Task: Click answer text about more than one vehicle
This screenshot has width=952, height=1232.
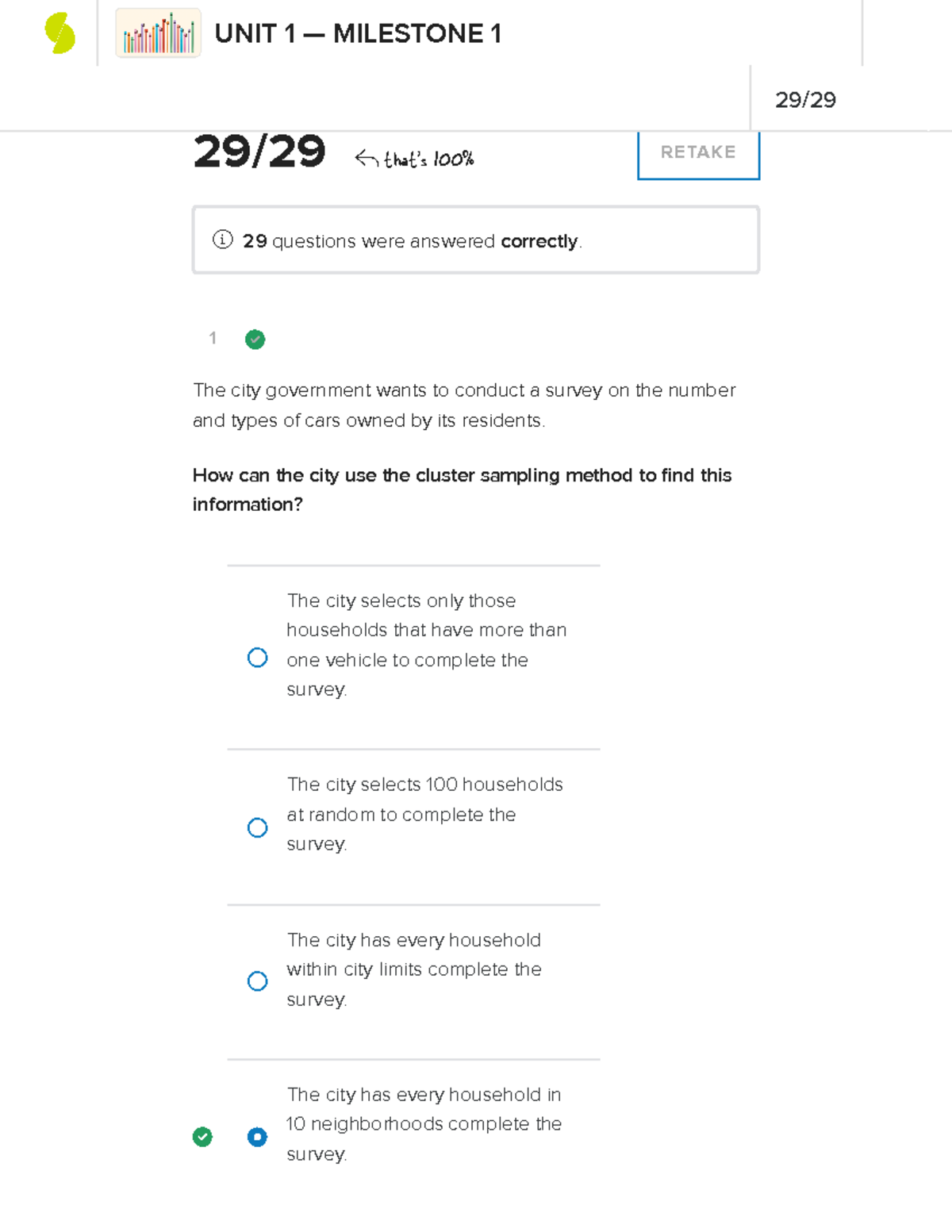Action: [x=426, y=645]
